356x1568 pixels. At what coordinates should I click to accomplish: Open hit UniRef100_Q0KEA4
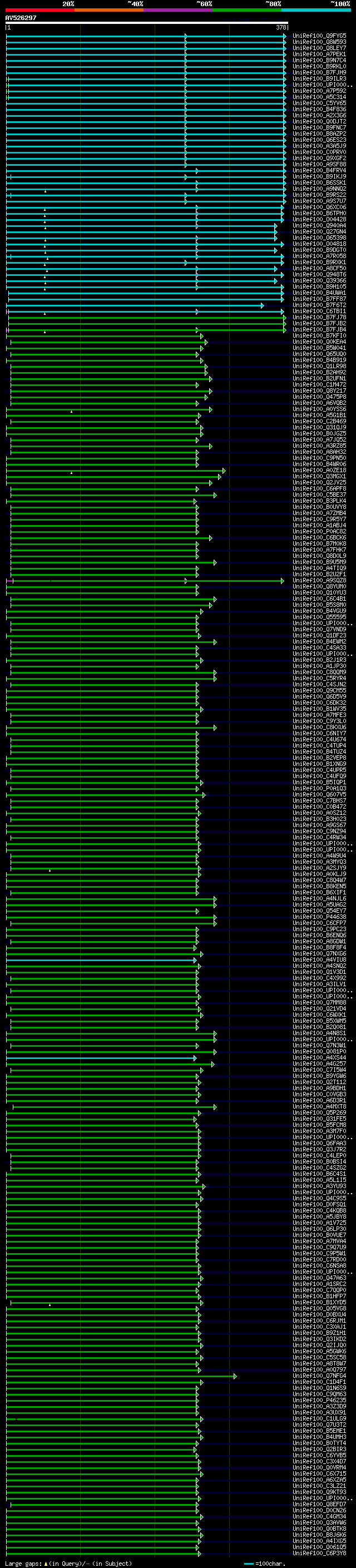point(319,342)
